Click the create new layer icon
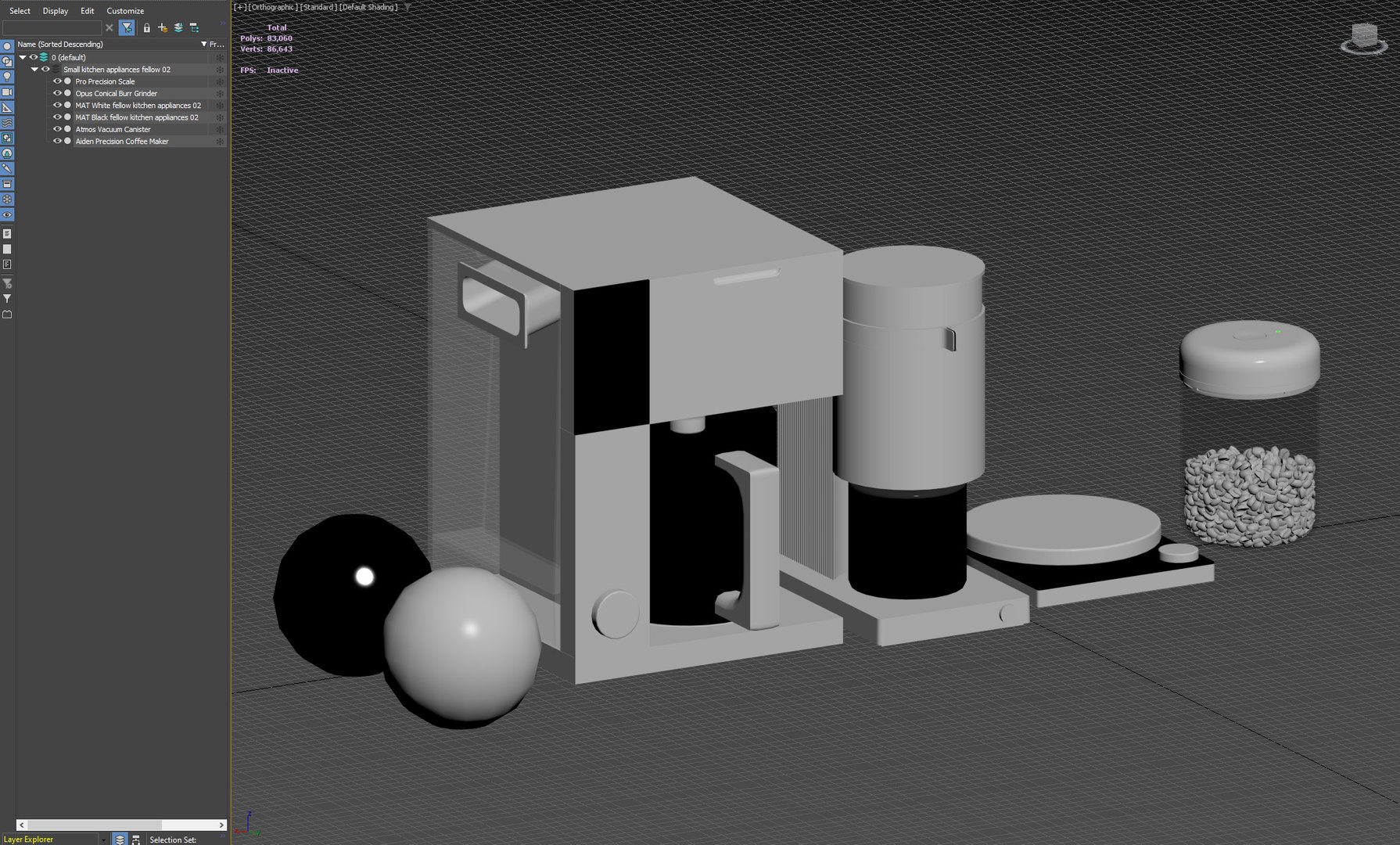 tap(163, 27)
